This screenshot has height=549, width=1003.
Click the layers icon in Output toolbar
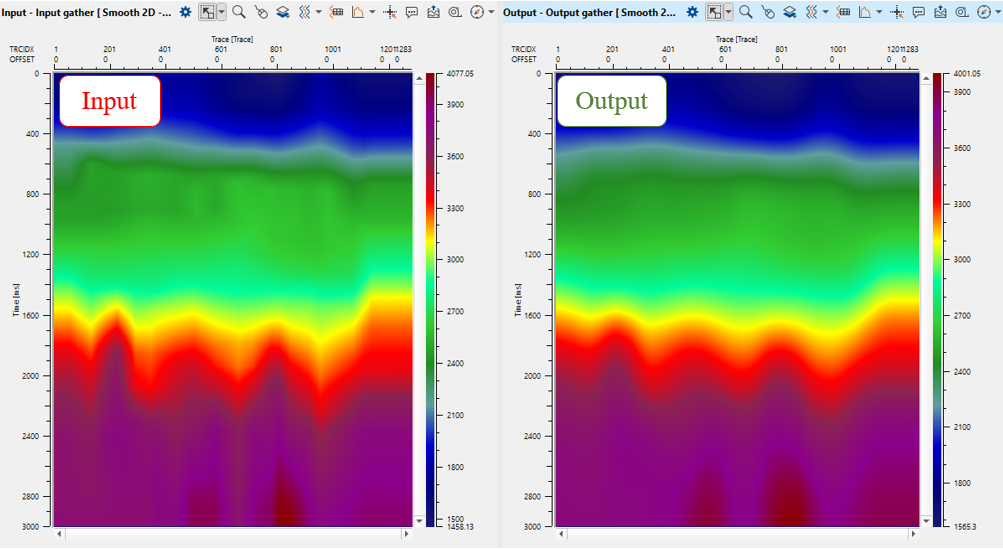(x=789, y=12)
